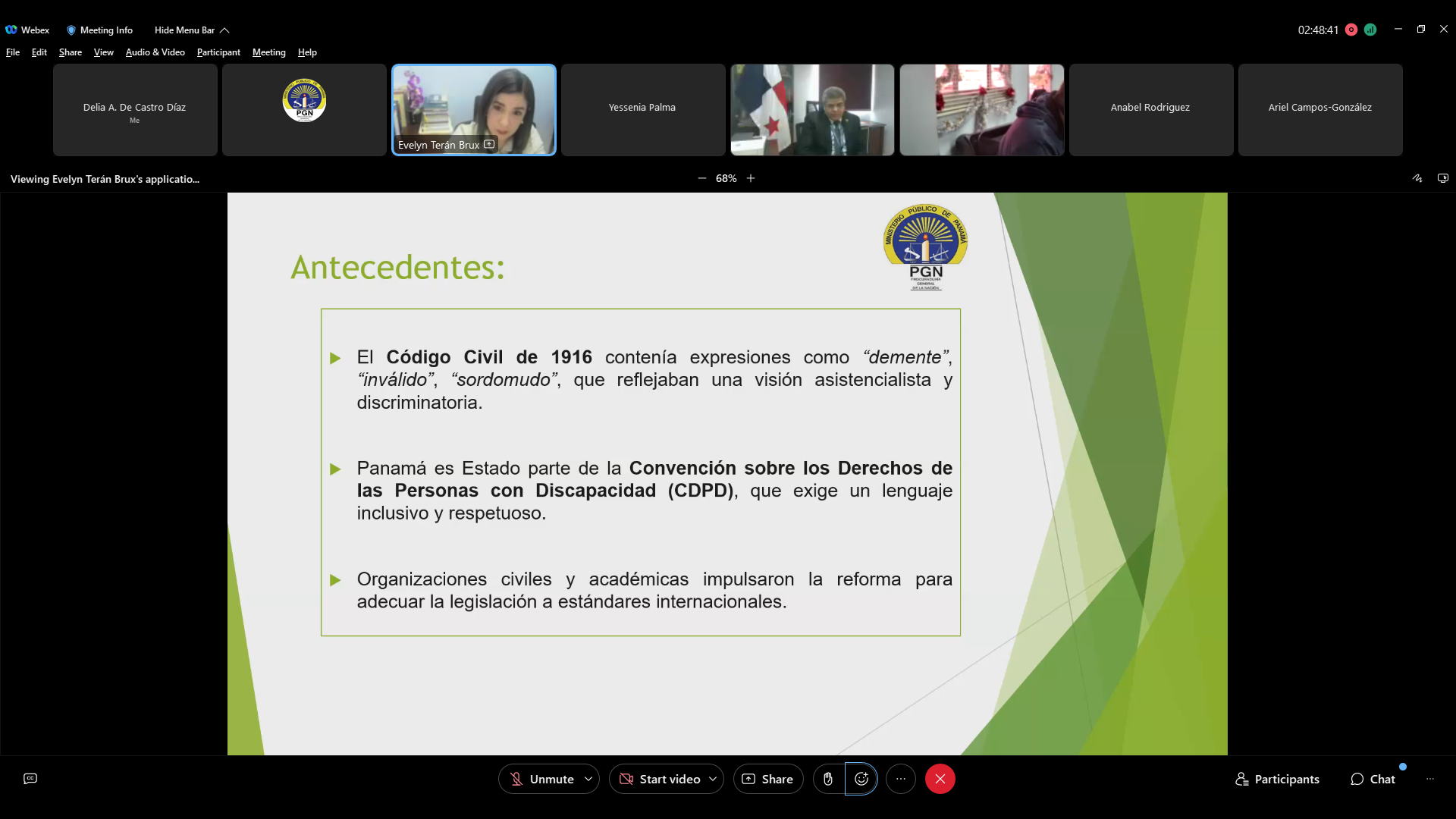Expand the Start video options arrow

pos(713,779)
